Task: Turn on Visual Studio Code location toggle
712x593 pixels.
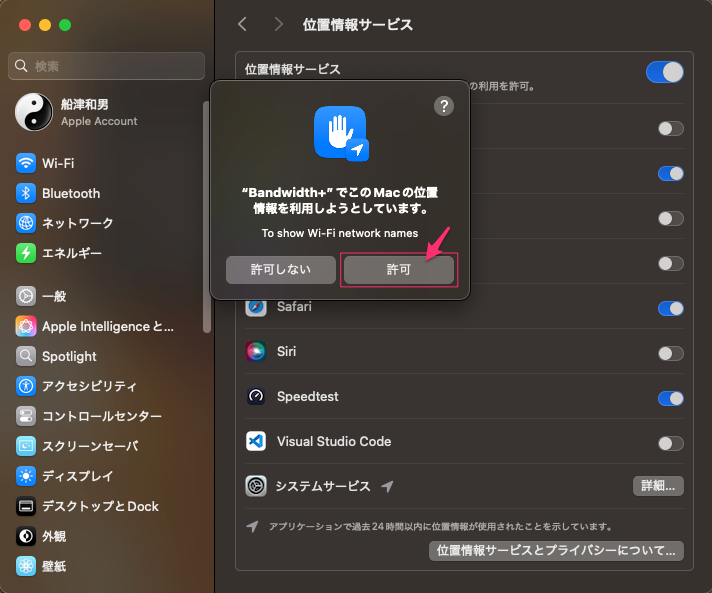Action: coord(670,443)
